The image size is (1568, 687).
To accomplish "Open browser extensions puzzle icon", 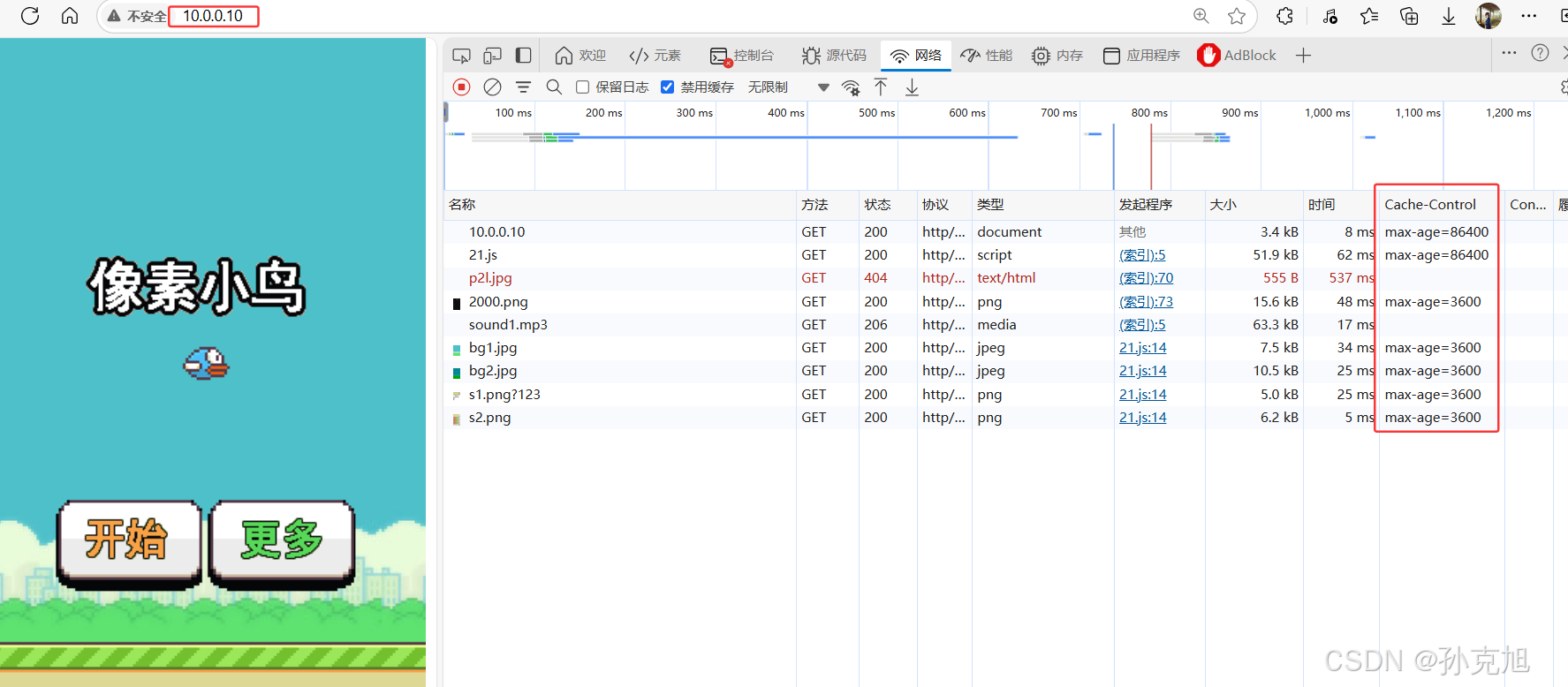I will 1284,16.
